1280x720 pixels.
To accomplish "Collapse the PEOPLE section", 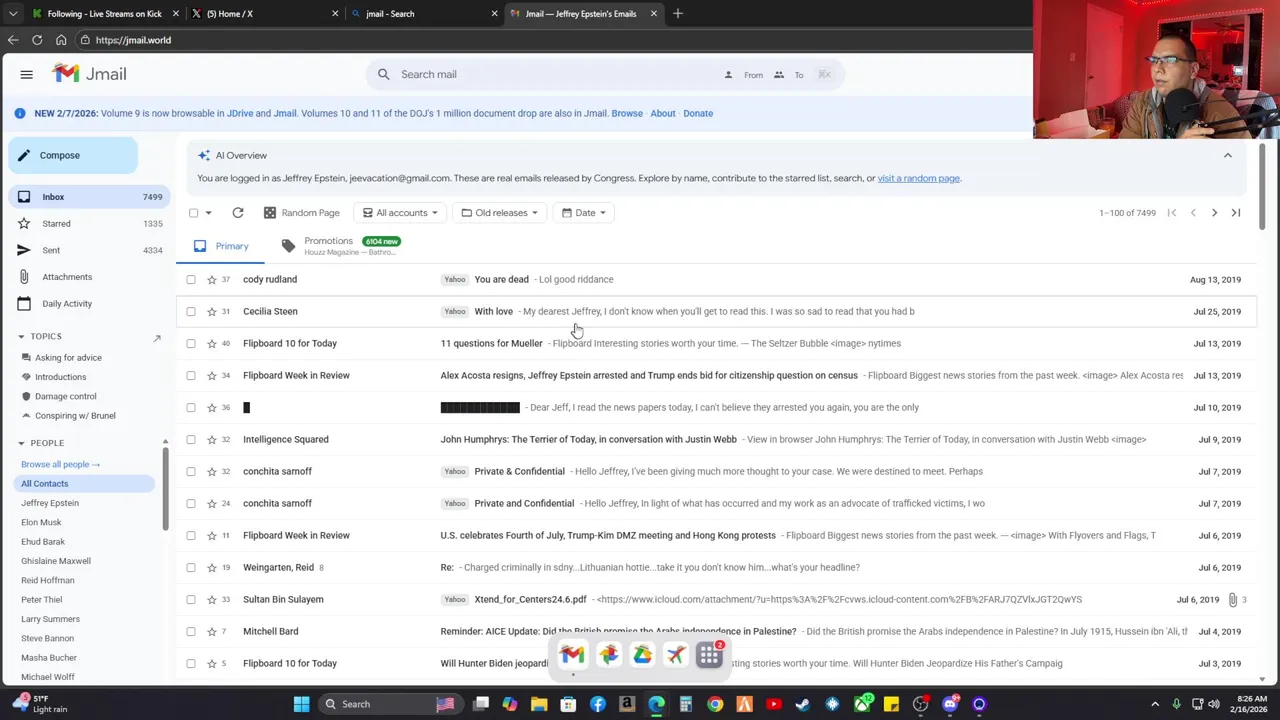I will point(21,443).
